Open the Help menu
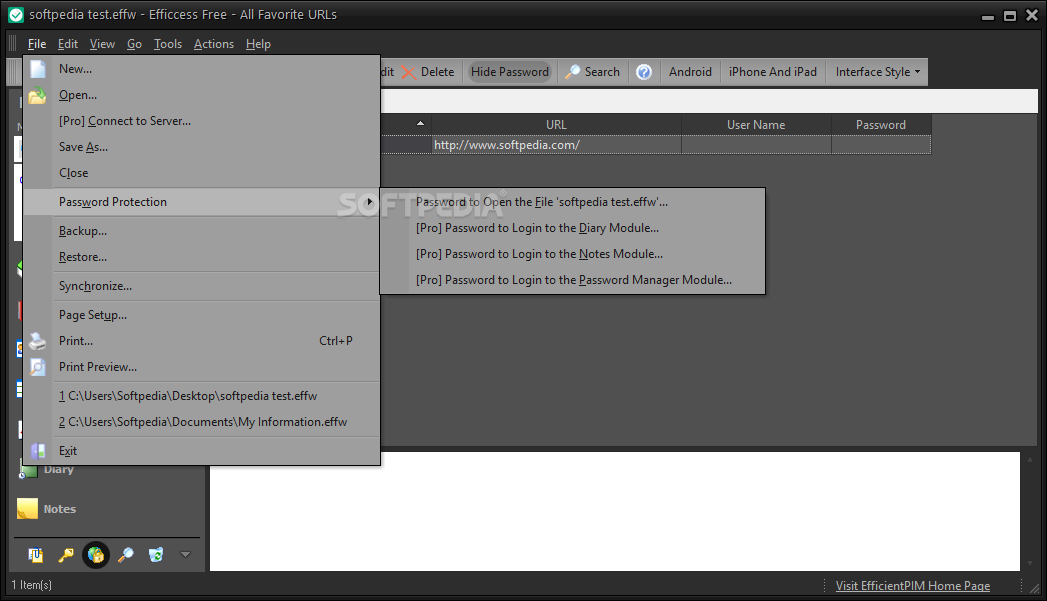 click(258, 44)
